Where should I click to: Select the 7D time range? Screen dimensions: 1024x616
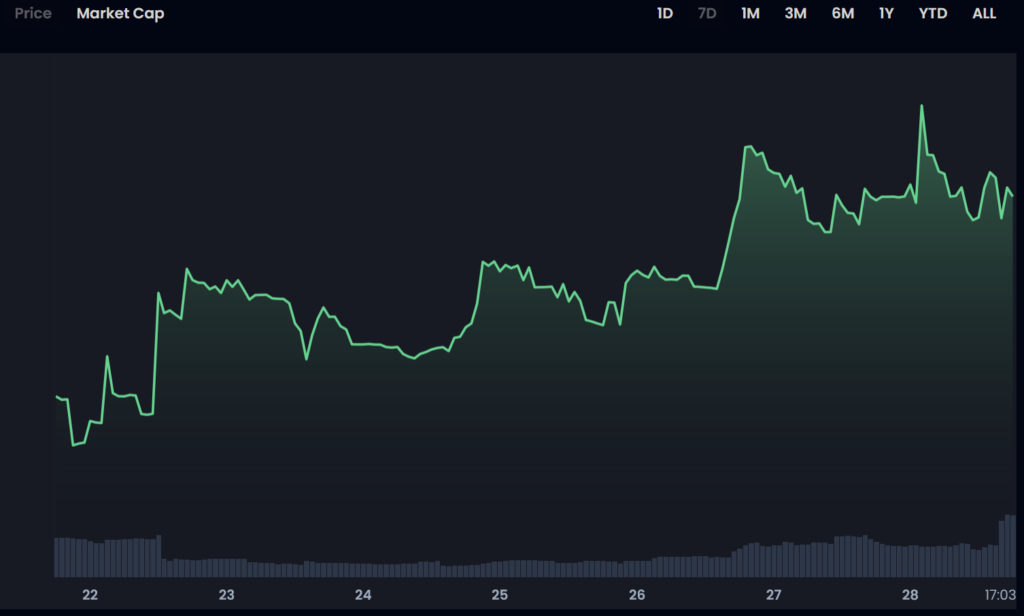click(x=707, y=14)
